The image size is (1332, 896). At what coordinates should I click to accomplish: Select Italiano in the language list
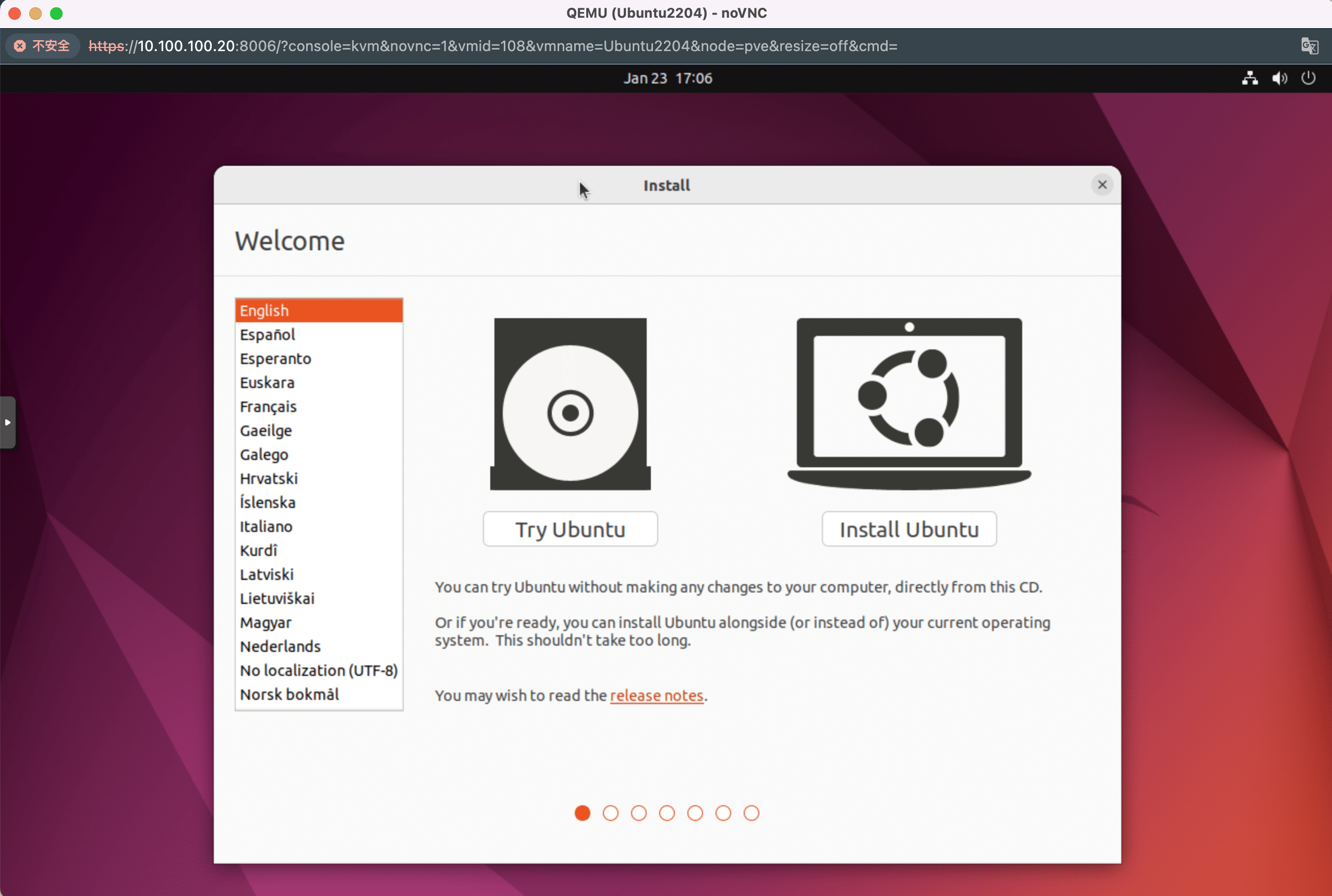(x=319, y=526)
